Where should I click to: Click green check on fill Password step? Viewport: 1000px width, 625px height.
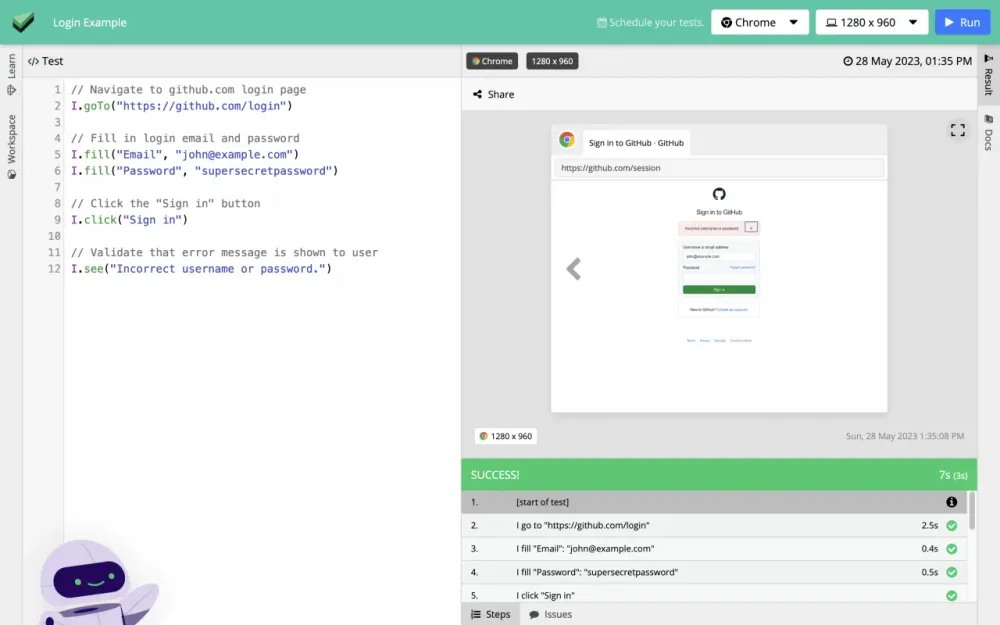pos(952,572)
